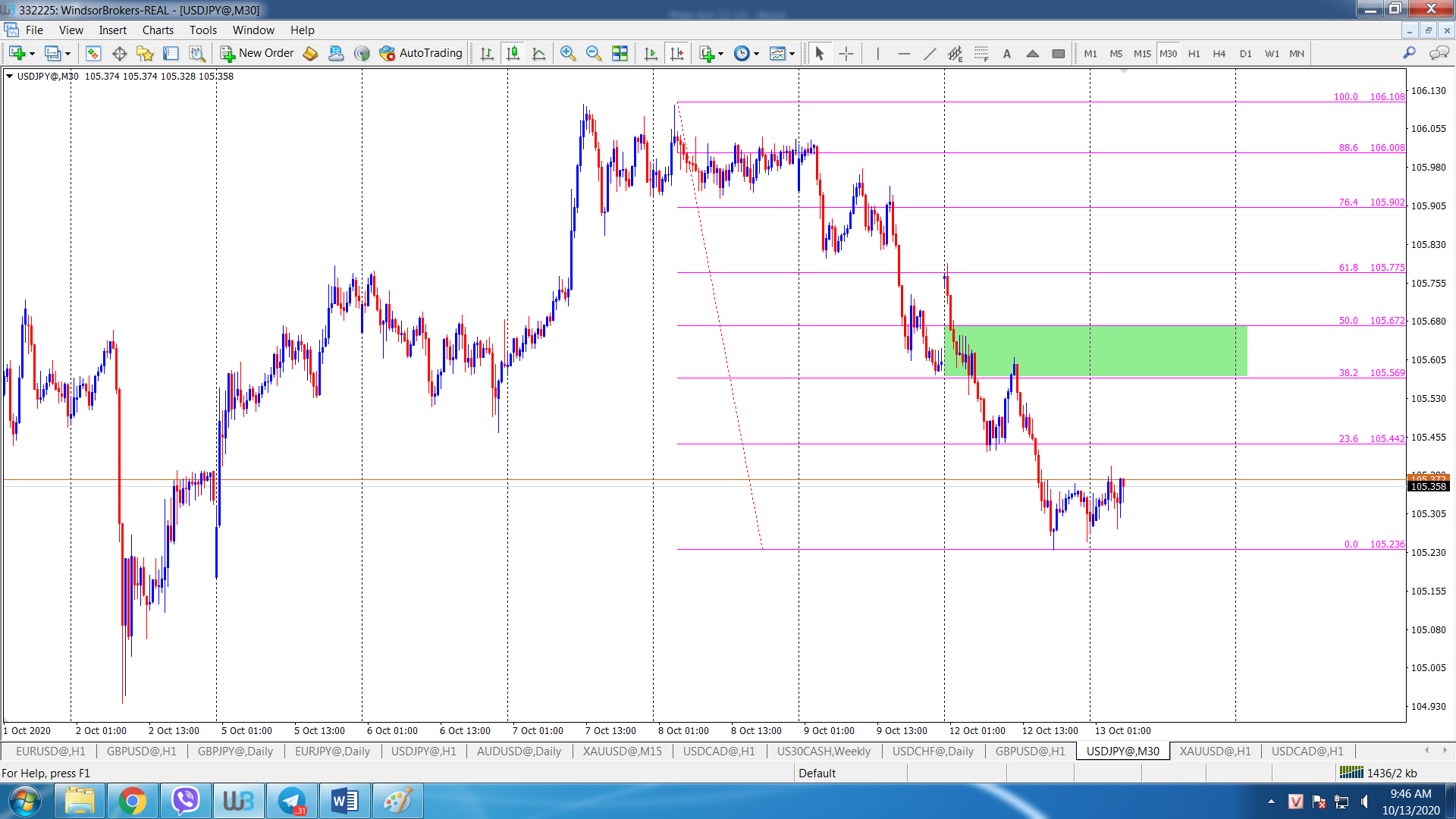
Task: Switch chart to candlesticks style
Action: coord(513,53)
